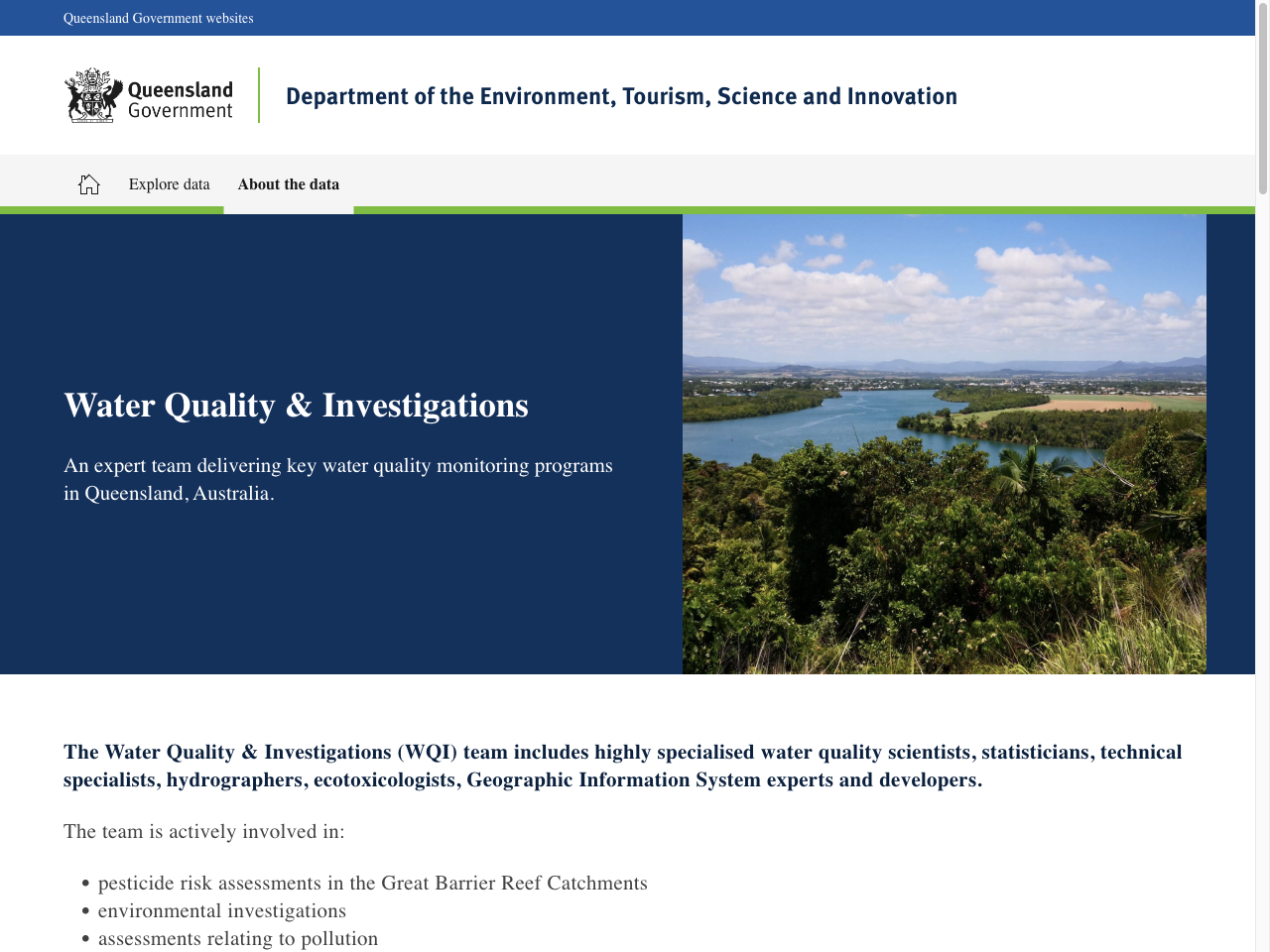Viewport: 1270px width, 952px height.
Task: Click the Queensland Government crest logo
Action: coord(149,95)
